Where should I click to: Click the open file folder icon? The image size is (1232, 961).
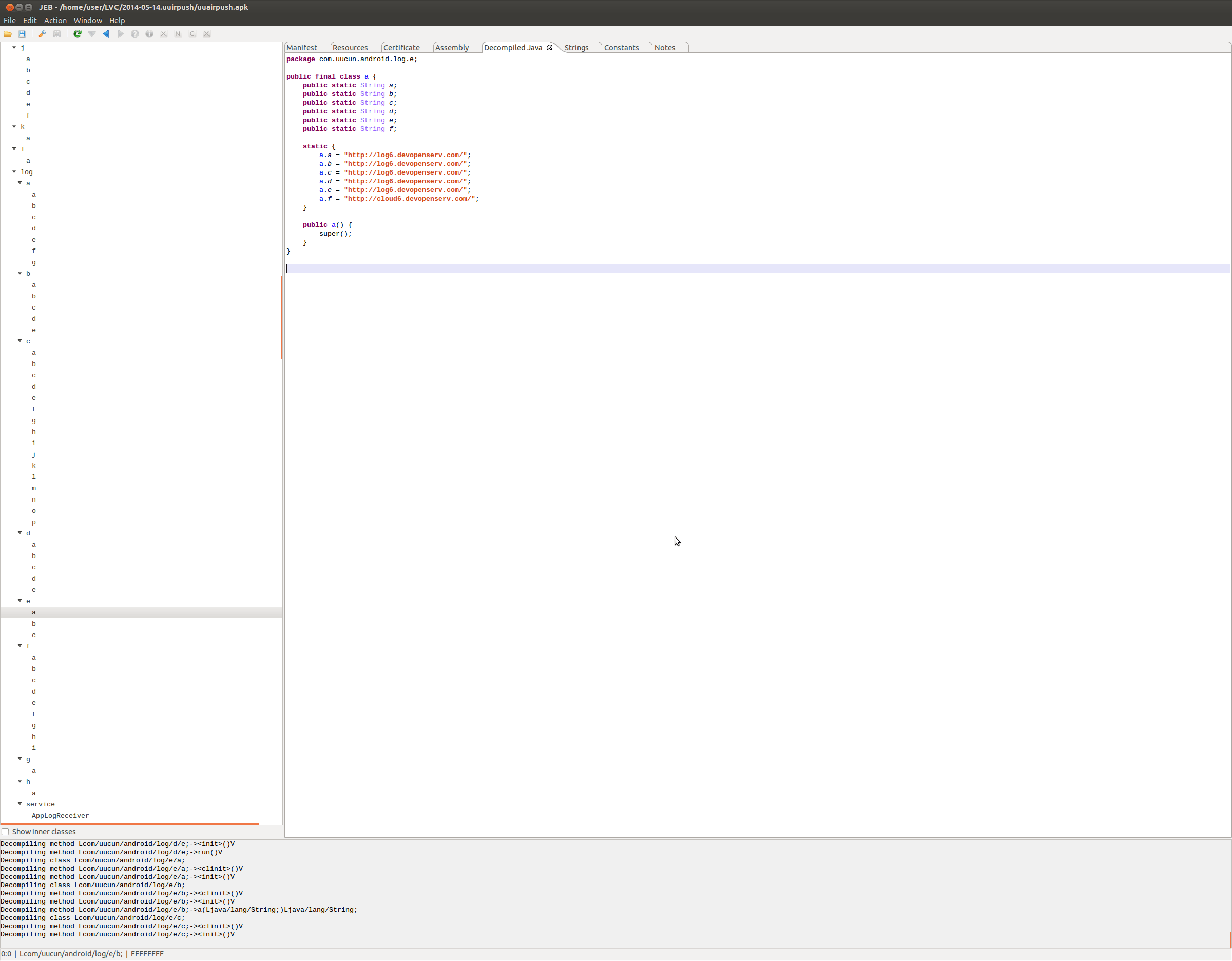pyautogui.click(x=8, y=34)
